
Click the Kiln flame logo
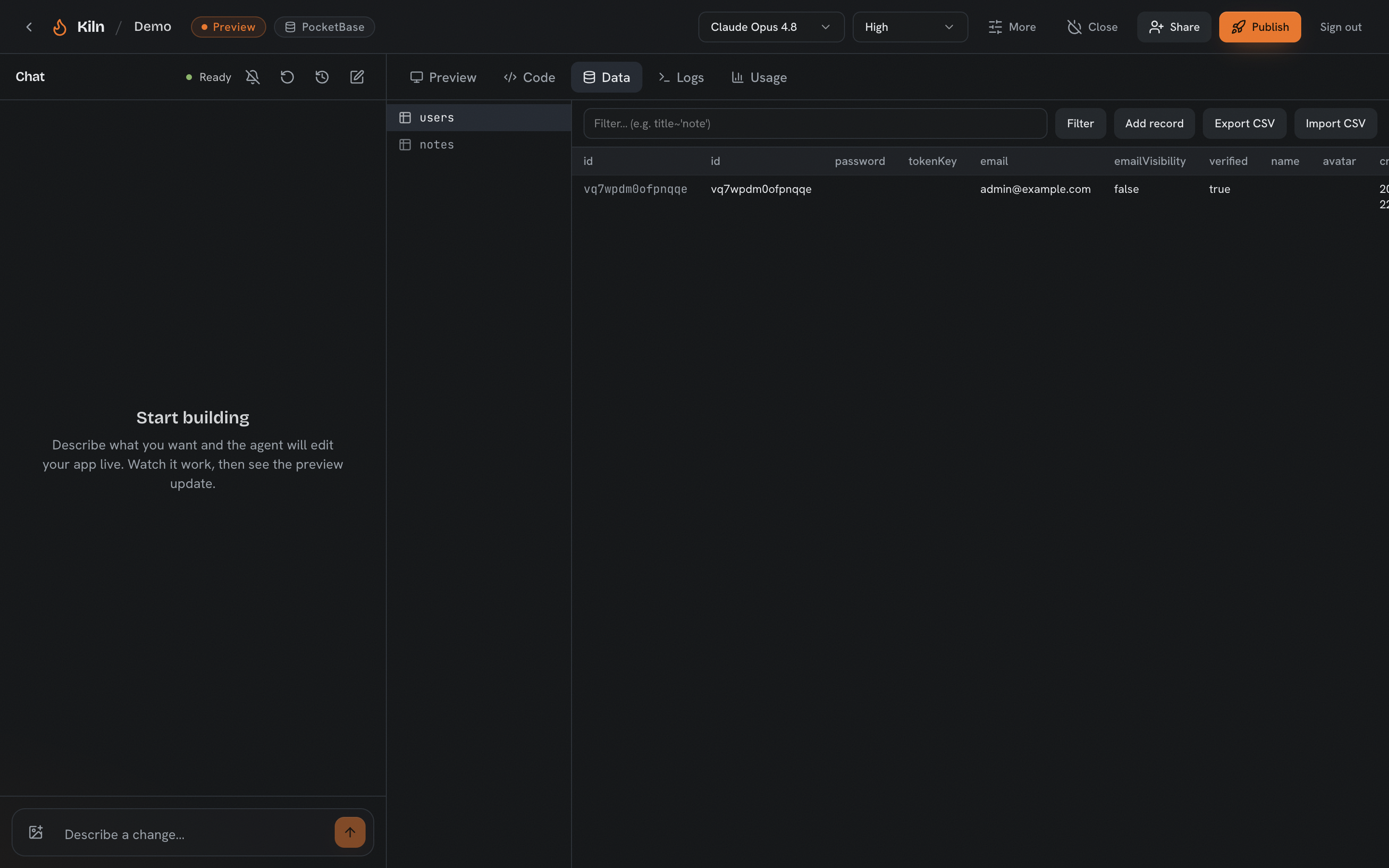(x=60, y=27)
